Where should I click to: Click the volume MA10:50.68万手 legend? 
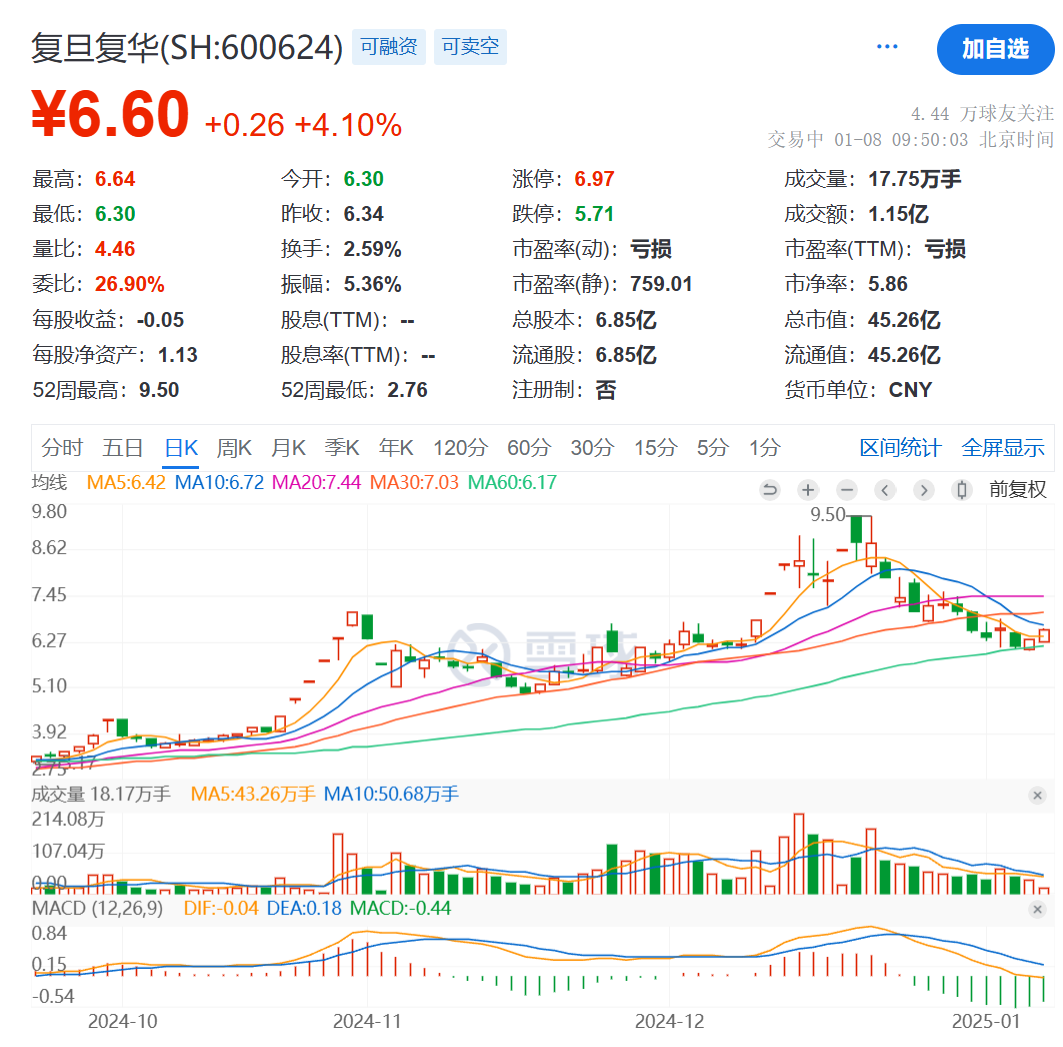(391, 794)
